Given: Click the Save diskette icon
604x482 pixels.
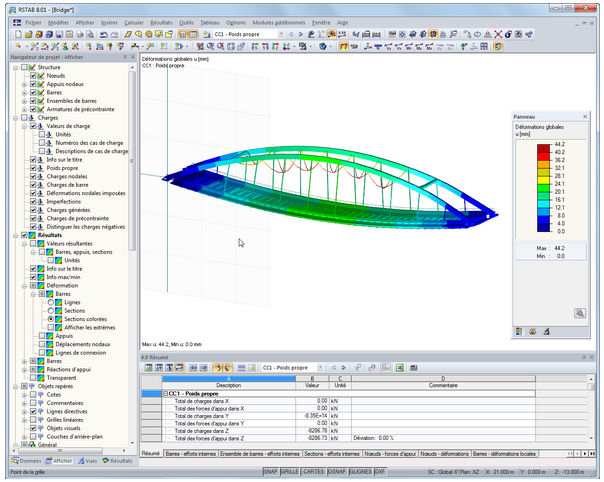Looking at the screenshot, I should pyautogui.click(x=59, y=34).
